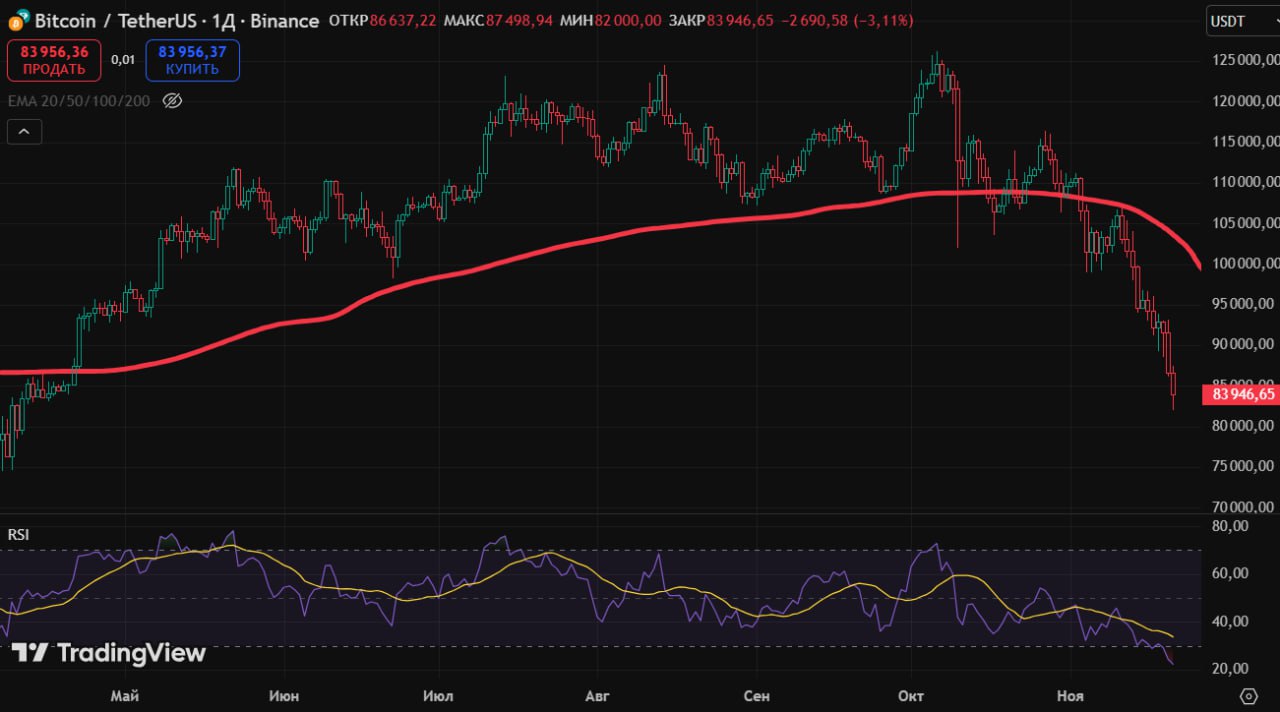
Task: Collapse the indicator legend with chevron button
Action: coord(24,131)
